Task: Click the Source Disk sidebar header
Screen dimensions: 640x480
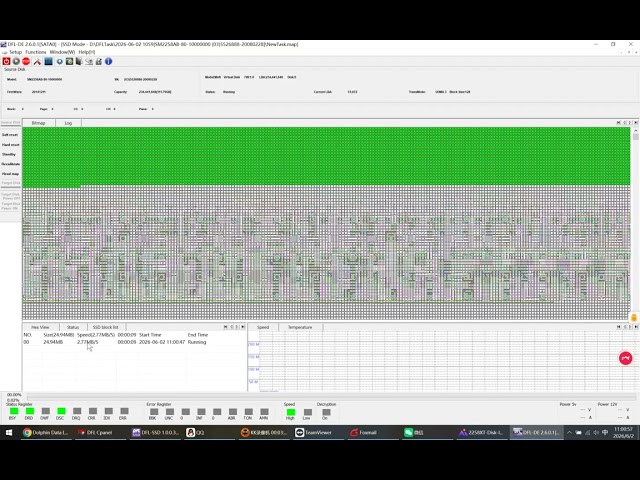Action: click(x=10, y=122)
